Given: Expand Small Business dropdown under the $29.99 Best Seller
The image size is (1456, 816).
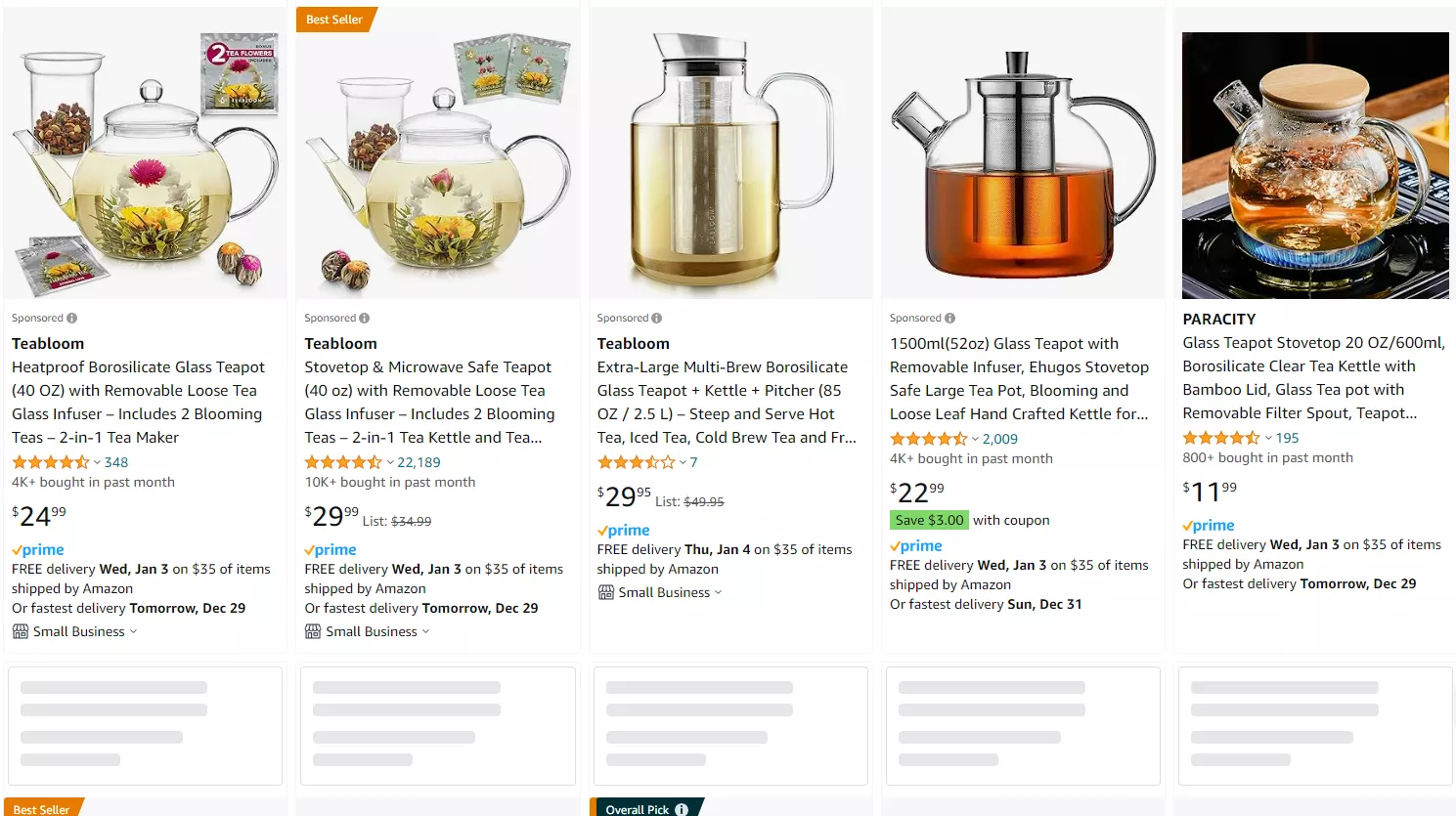Looking at the screenshot, I should [425, 631].
